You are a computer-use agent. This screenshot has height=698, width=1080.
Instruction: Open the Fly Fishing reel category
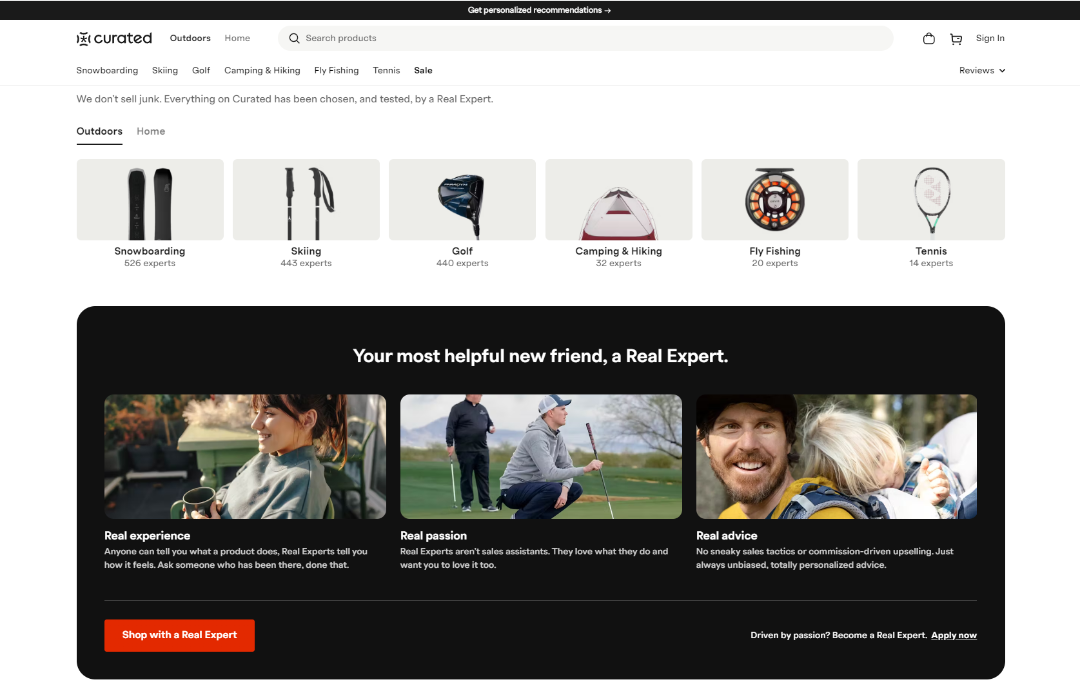coord(775,199)
